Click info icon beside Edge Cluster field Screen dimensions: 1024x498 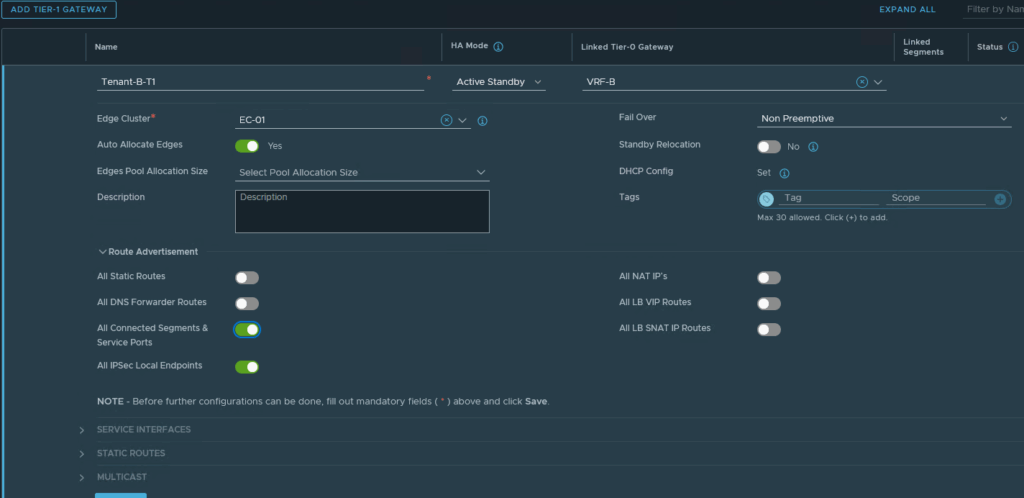[482, 121]
